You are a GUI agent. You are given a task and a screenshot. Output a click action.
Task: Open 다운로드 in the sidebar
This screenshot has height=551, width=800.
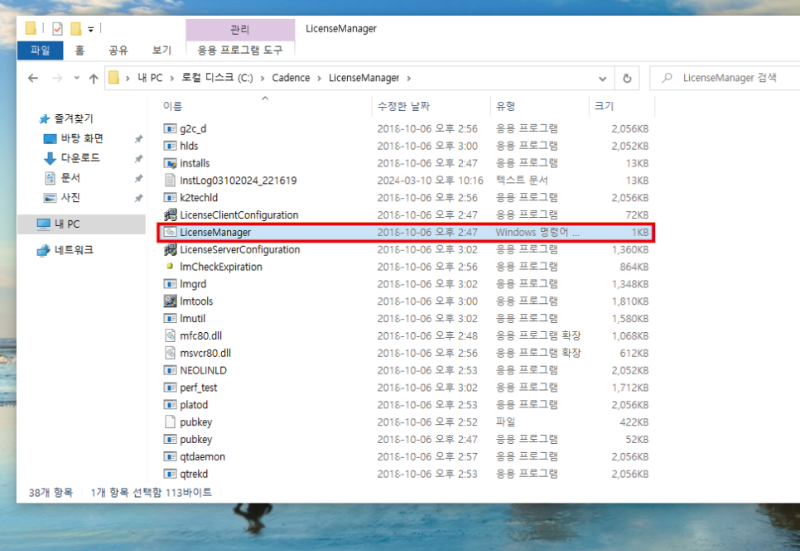click(81, 158)
